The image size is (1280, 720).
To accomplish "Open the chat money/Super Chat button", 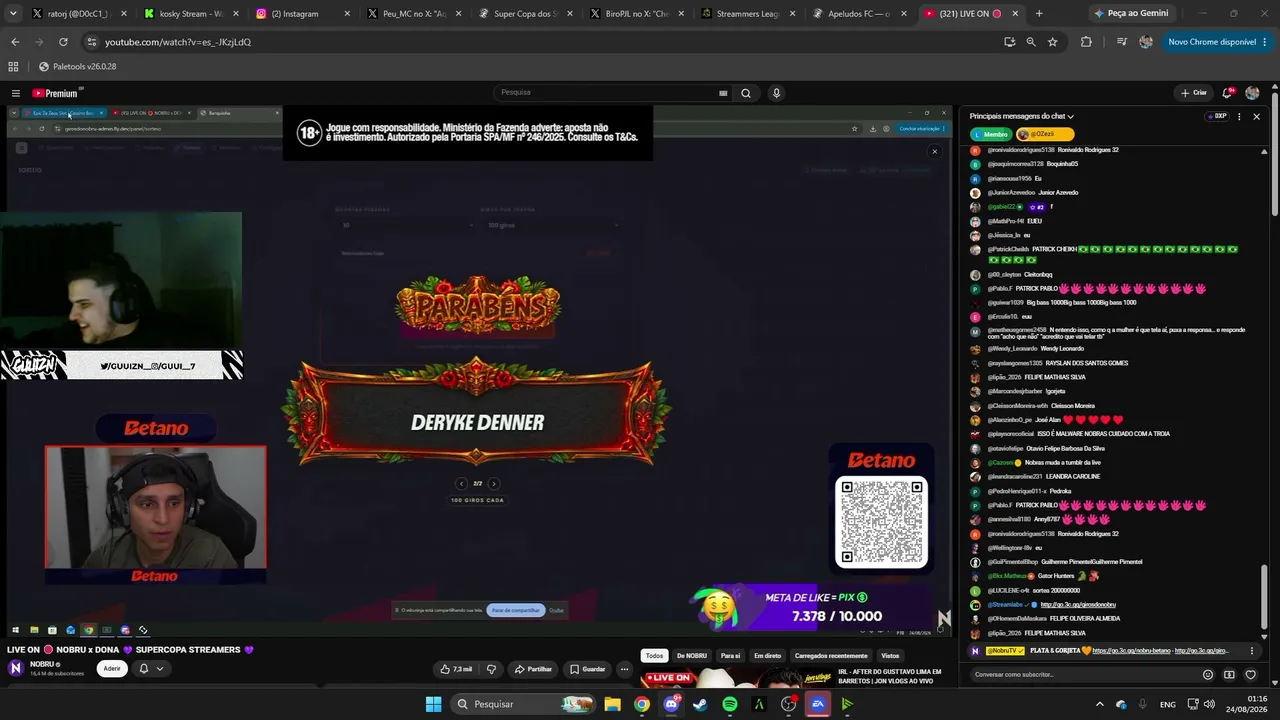I will [x=1229, y=675].
